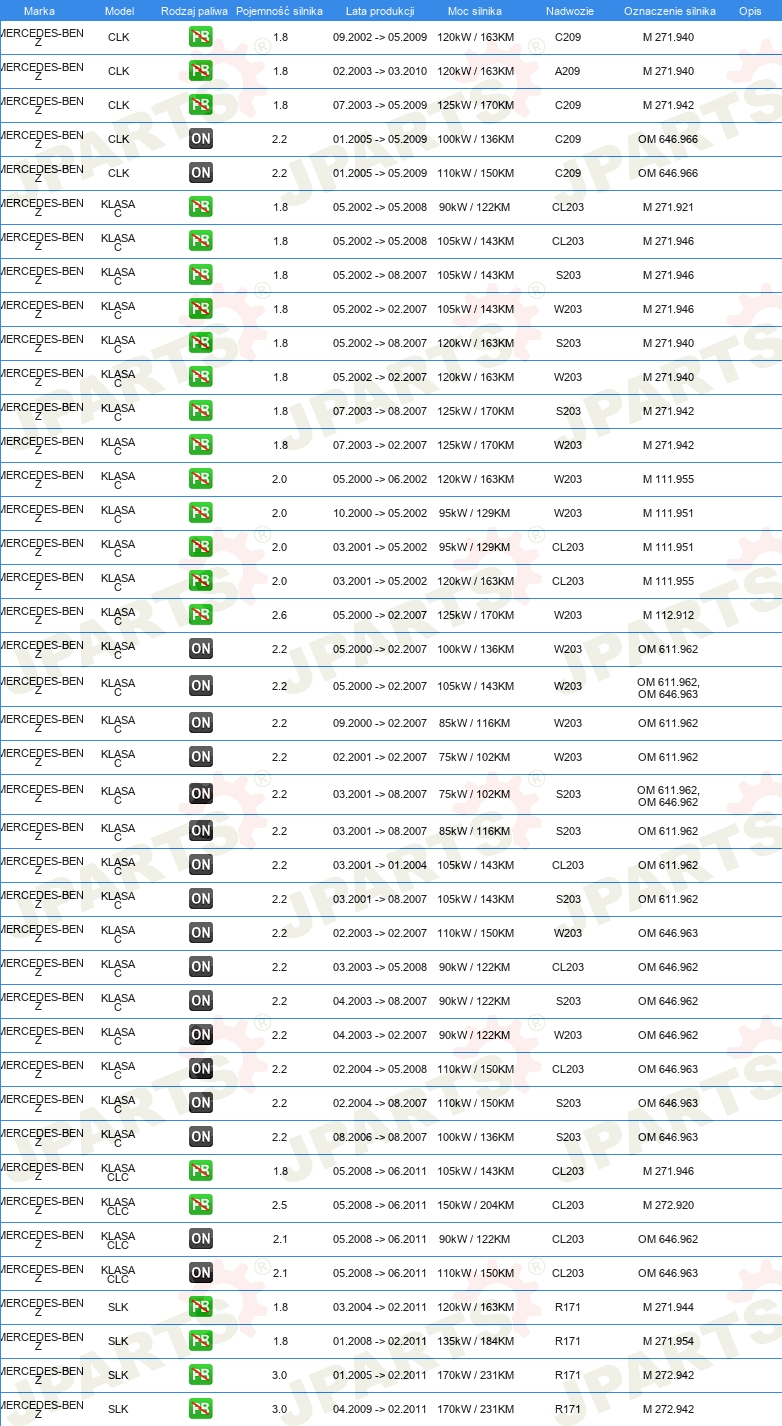Click PB icon in M 271.921 row

(x=201, y=207)
